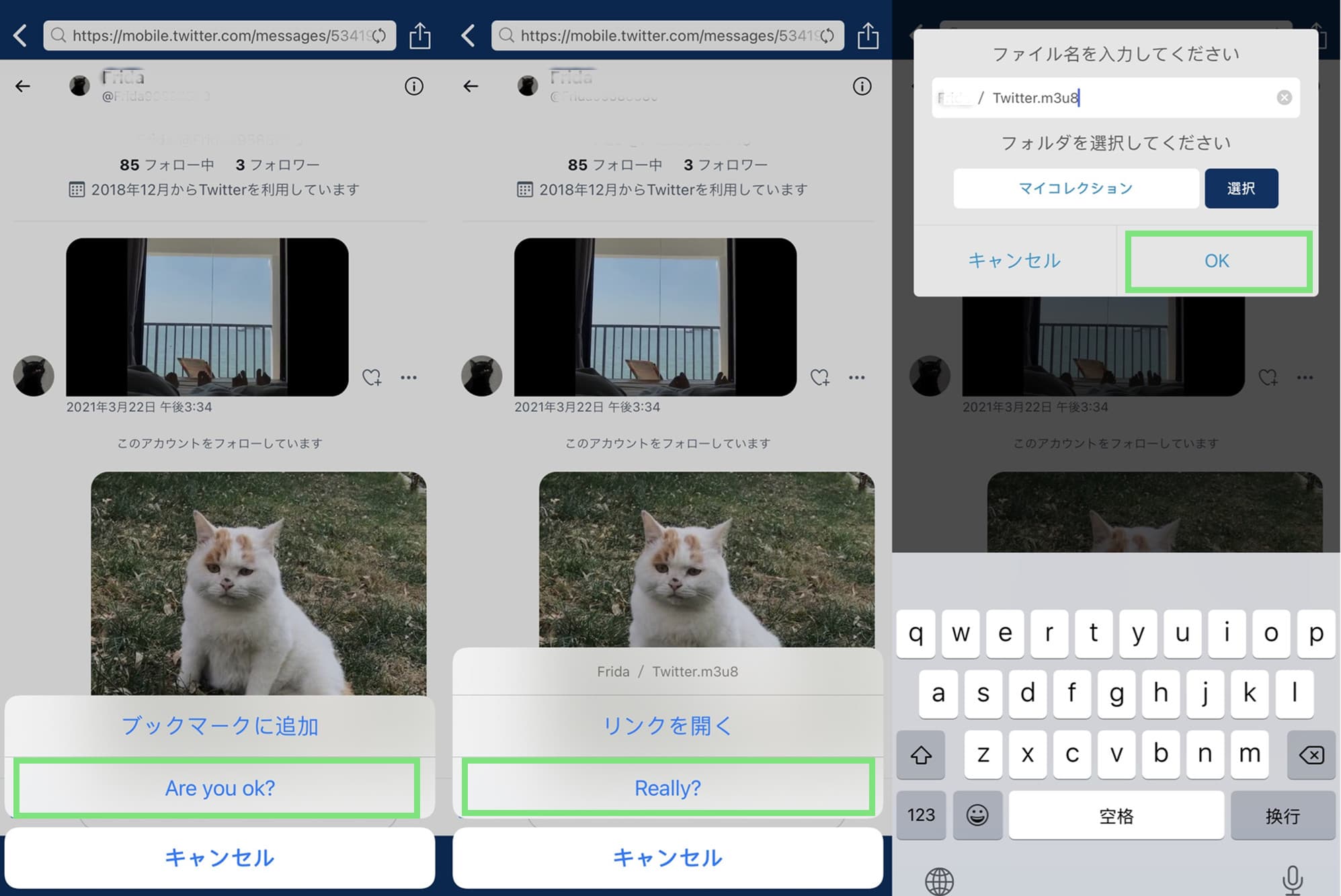Tap the share icon in left browser bar
The height and width of the screenshot is (896, 1341).
click(x=420, y=36)
